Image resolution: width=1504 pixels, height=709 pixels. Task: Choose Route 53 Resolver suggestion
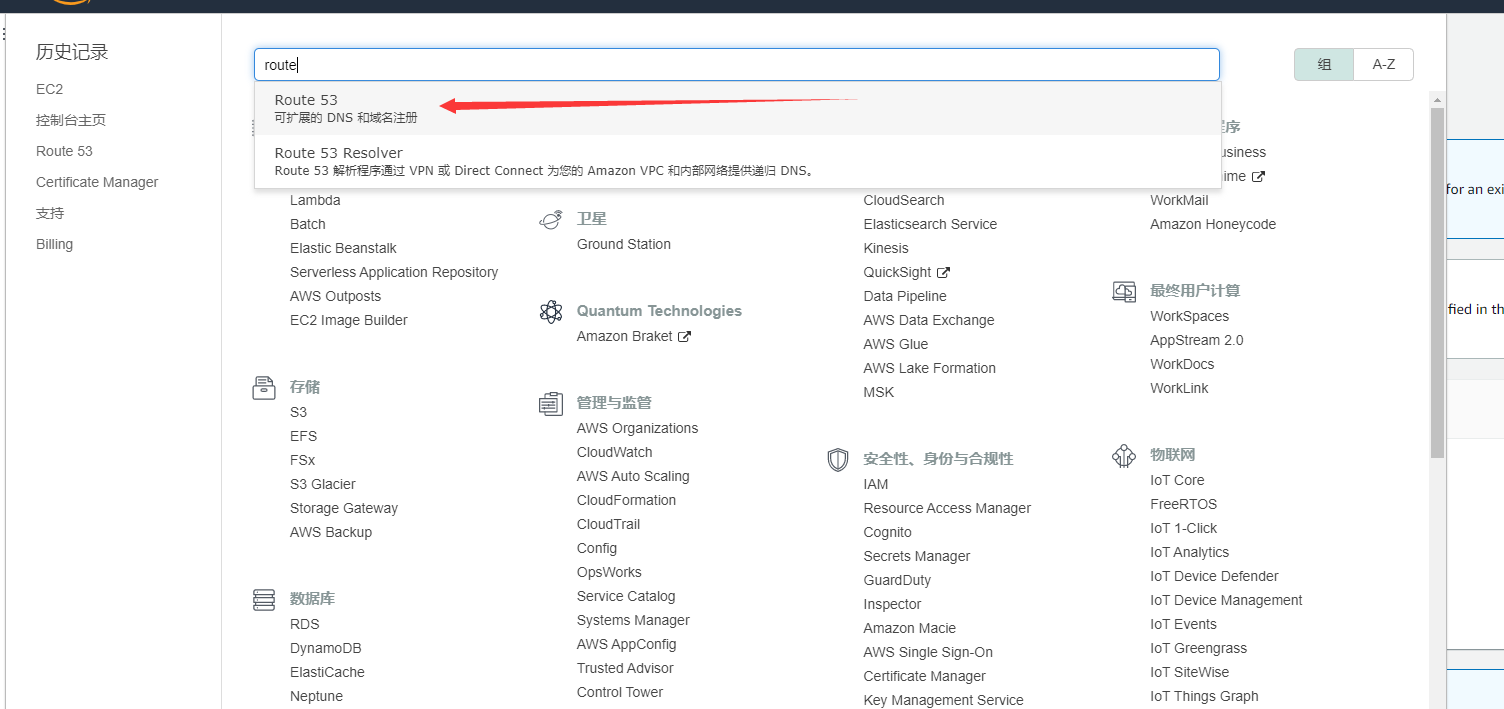point(339,153)
